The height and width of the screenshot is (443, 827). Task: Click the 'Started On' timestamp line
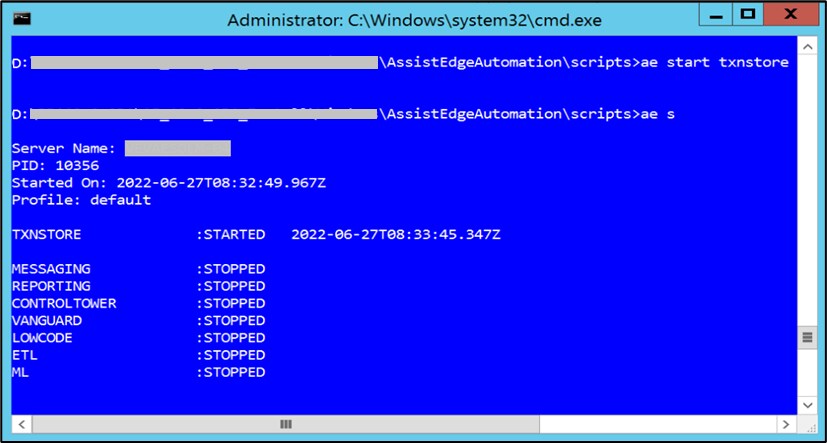click(169, 183)
